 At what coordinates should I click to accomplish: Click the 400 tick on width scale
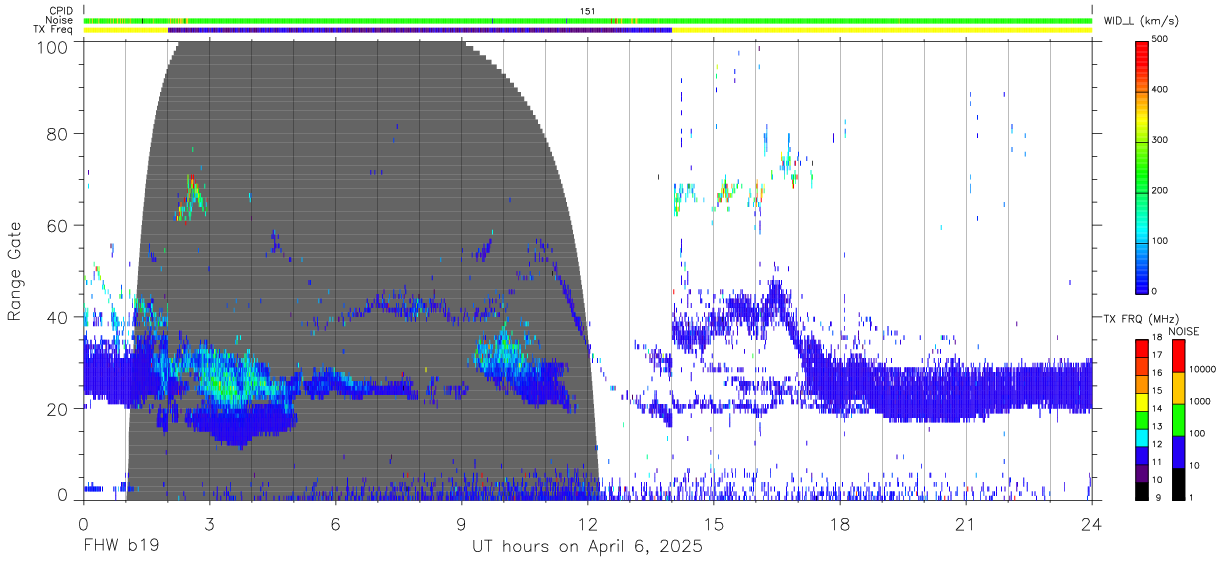coord(1161,90)
